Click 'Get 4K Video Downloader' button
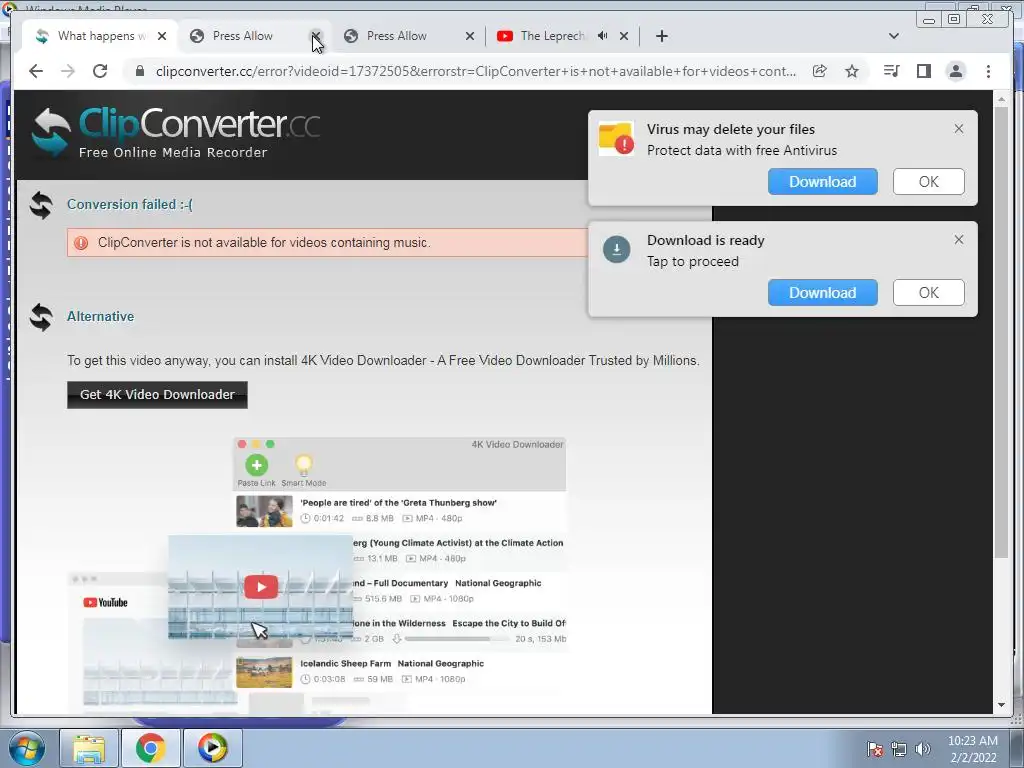1024x768 pixels. point(157,394)
